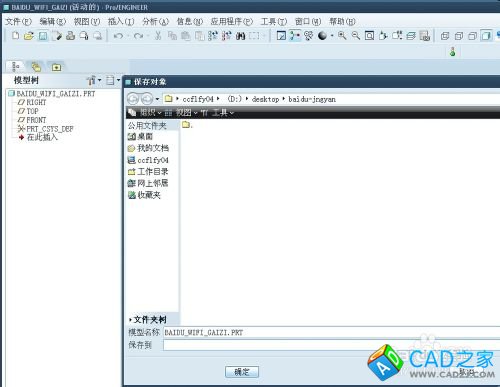The width and height of the screenshot is (500, 387).
Task: Click desktop in path breadcrumb
Action: tap(266, 99)
